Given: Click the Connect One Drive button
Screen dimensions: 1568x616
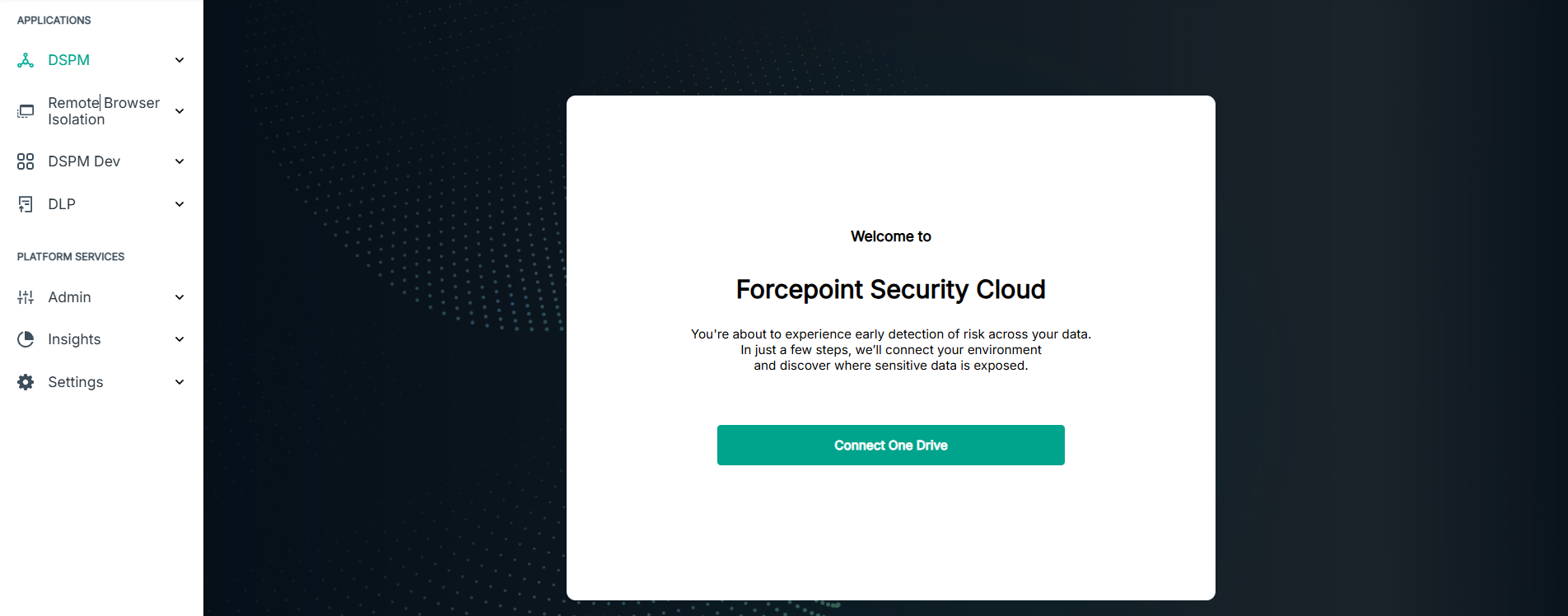Looking at the screenshot, I should click(890, 445).
